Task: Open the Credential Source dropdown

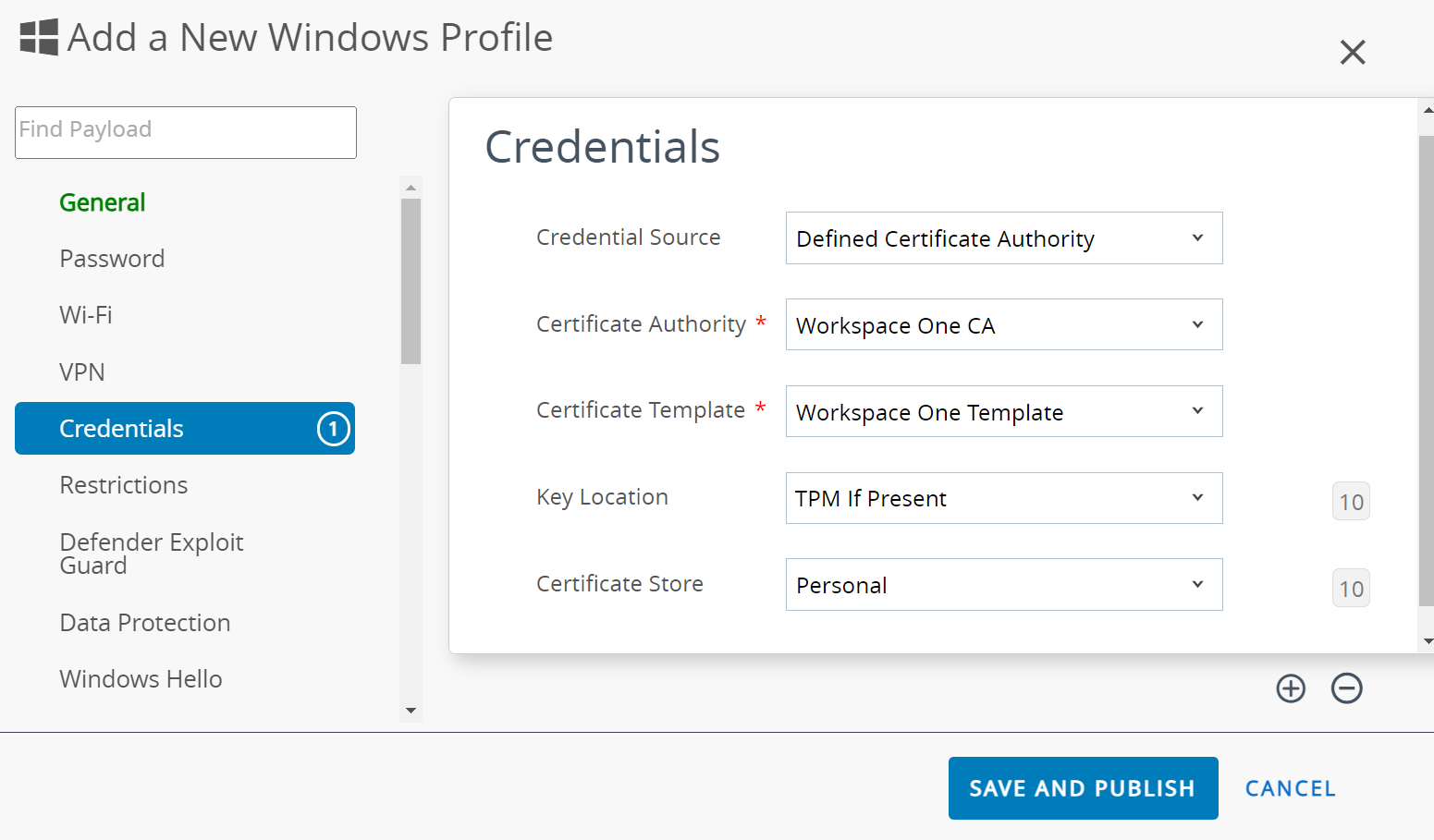Action: 1003,238
